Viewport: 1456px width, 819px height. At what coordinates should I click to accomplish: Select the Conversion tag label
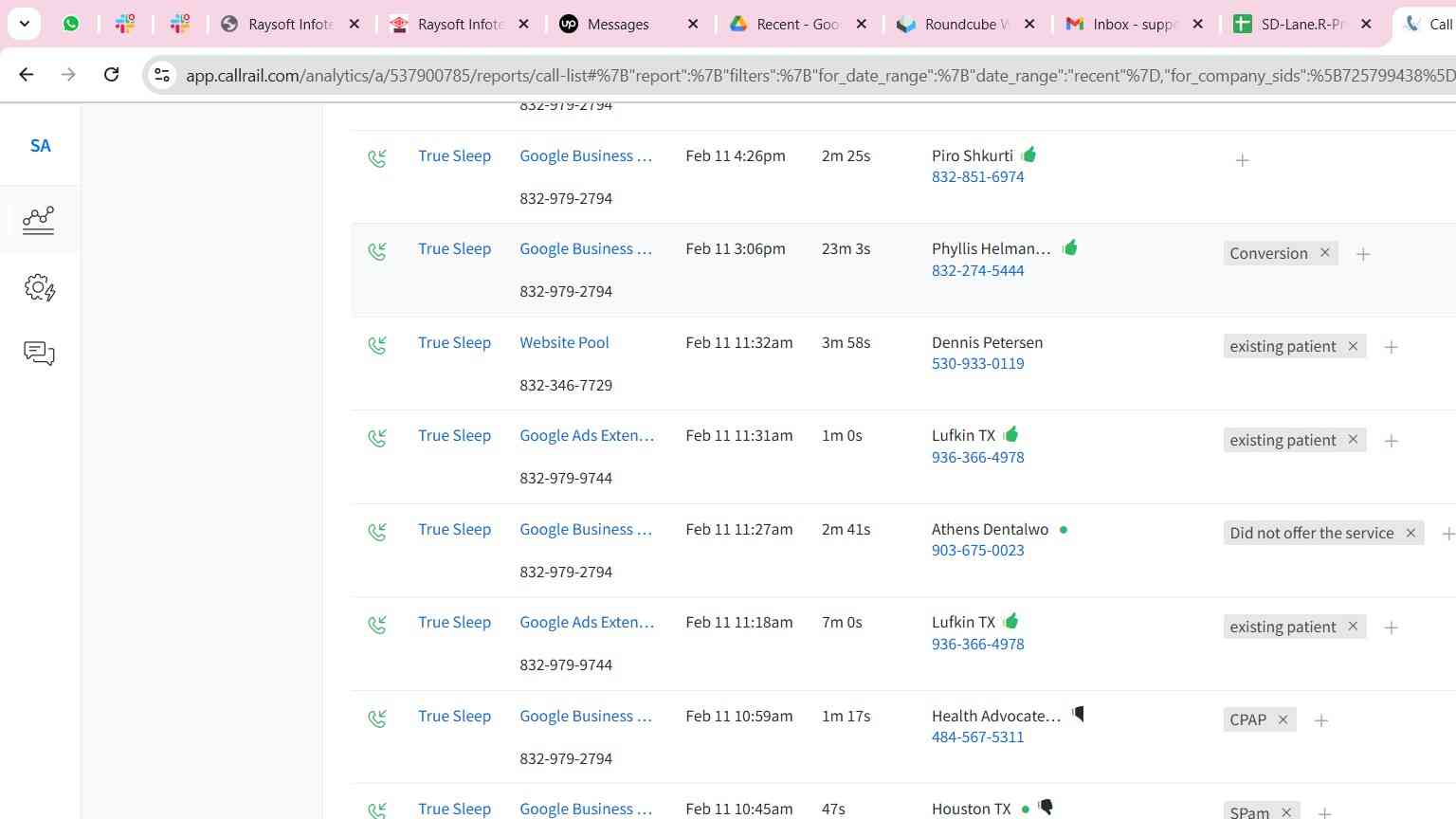pos(1268,253)
